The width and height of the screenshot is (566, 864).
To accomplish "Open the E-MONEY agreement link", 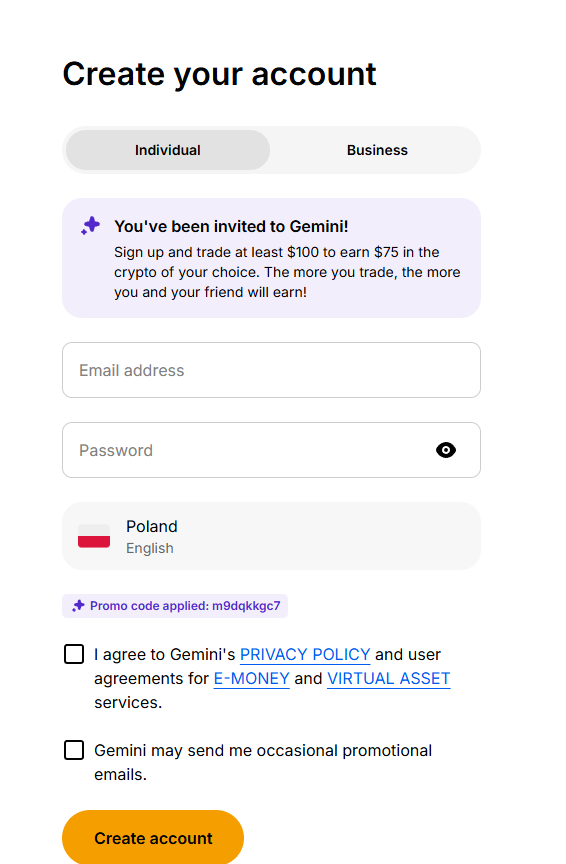I will pyautogui.click(x=251, y=678).
